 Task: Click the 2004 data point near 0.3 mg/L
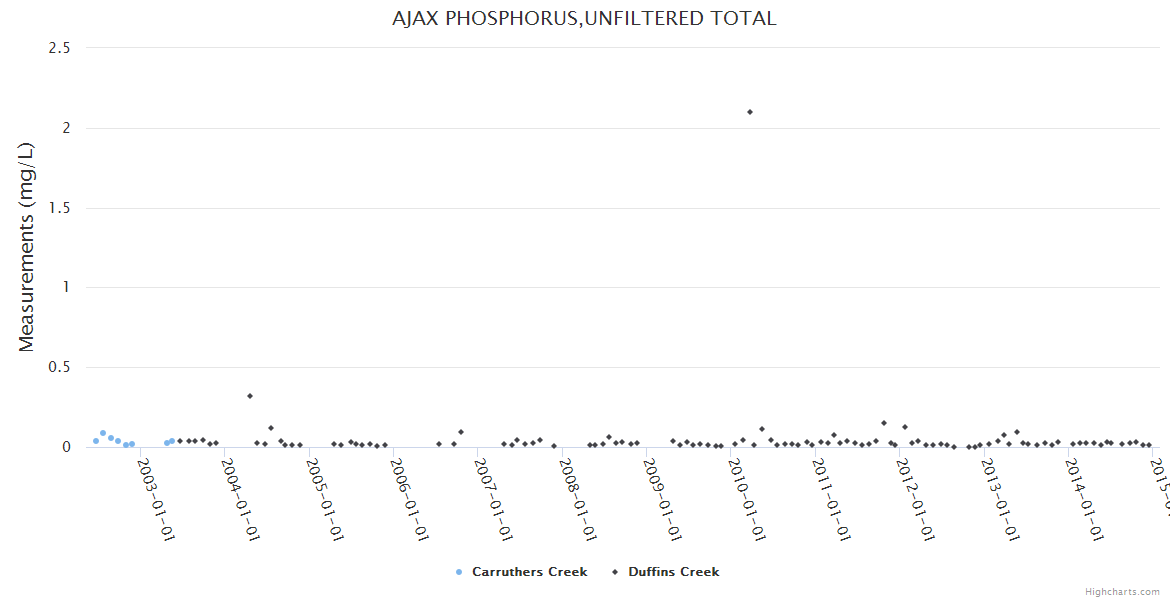click(250, 396)
